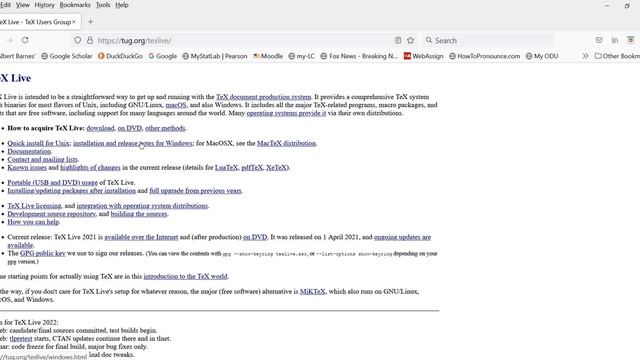640x360 pixels.
Task: Open full upgrade from previous years link
Action: [x=195, y=191]
